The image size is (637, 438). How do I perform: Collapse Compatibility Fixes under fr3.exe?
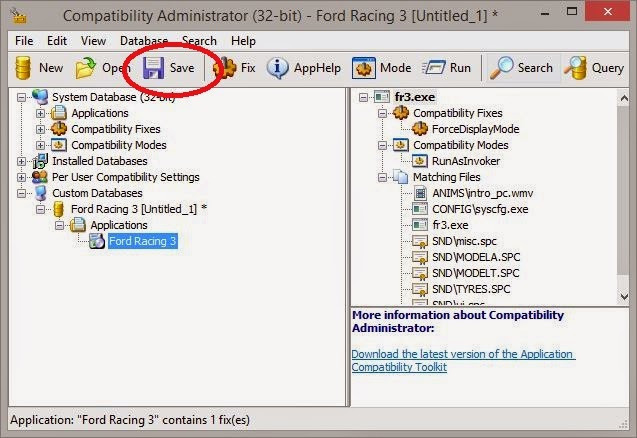[382, 113]
